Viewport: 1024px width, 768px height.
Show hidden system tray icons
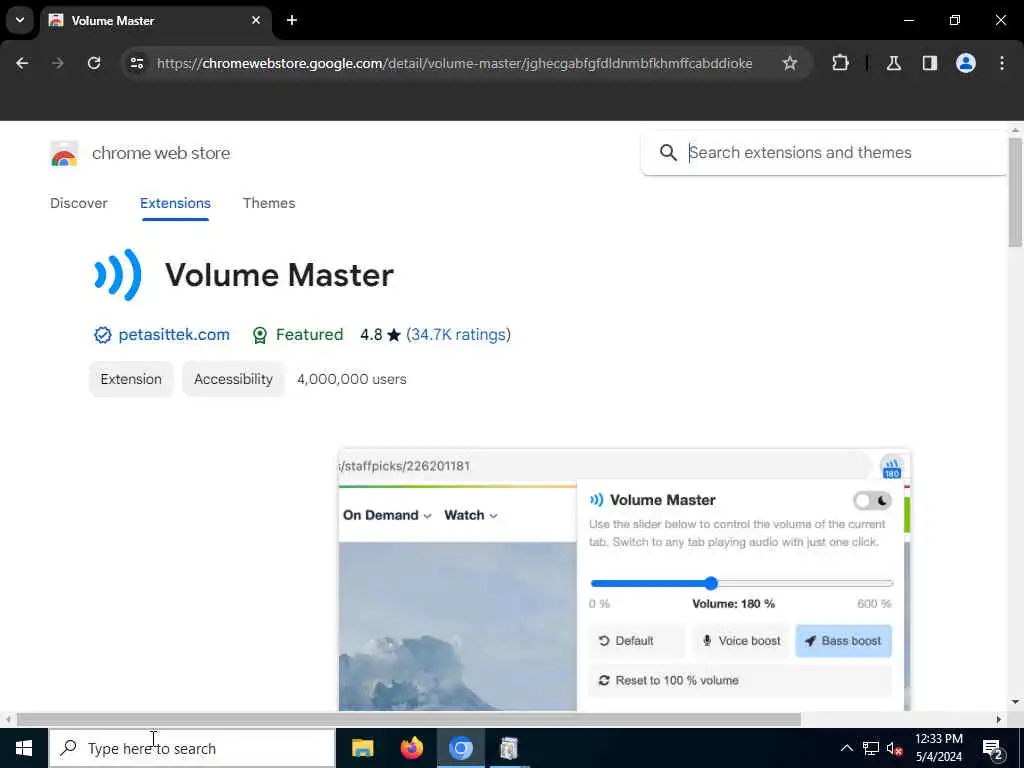(x=846, y=748)
